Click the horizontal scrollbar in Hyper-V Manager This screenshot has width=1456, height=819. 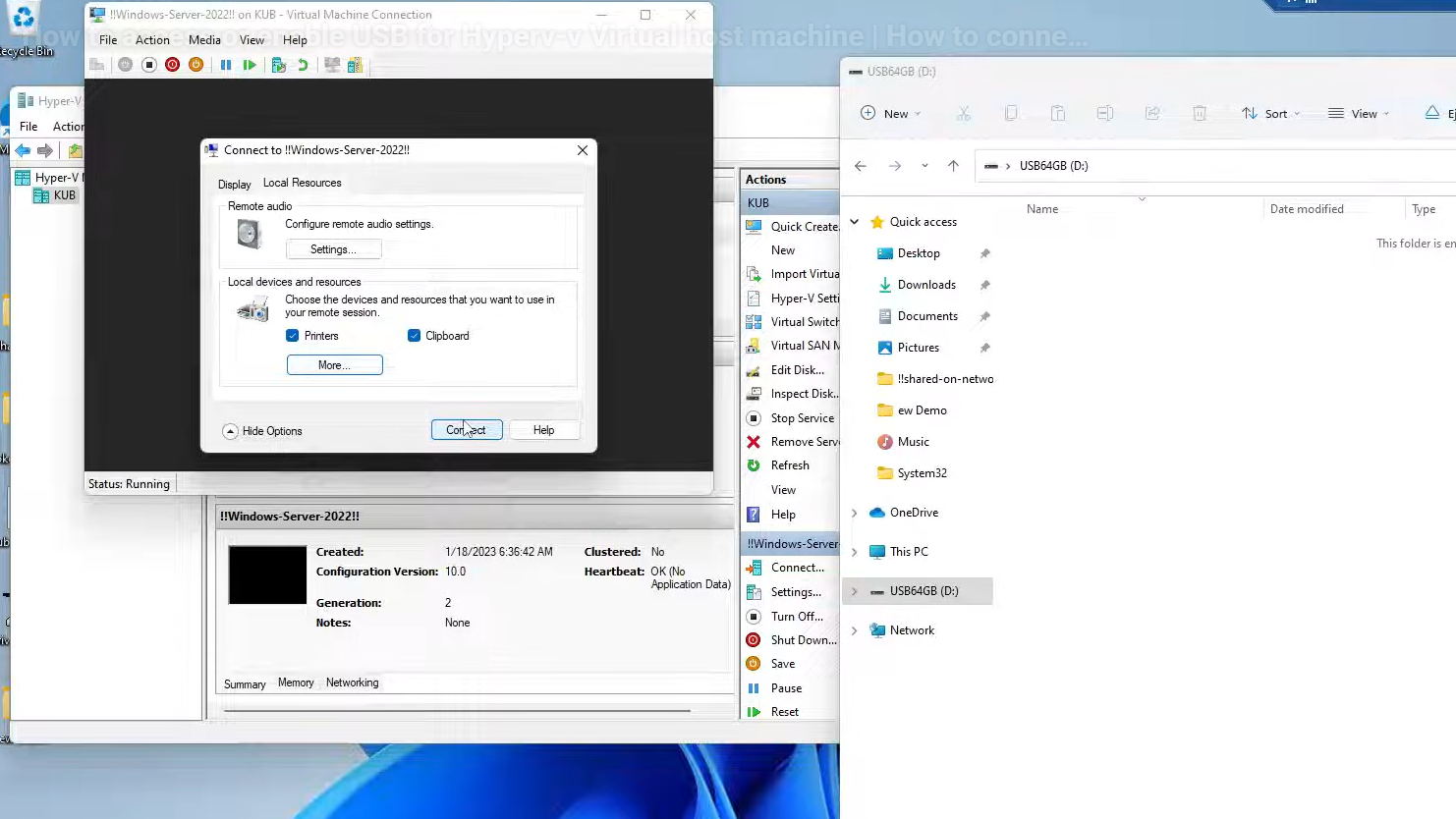[x=458, y=710]
